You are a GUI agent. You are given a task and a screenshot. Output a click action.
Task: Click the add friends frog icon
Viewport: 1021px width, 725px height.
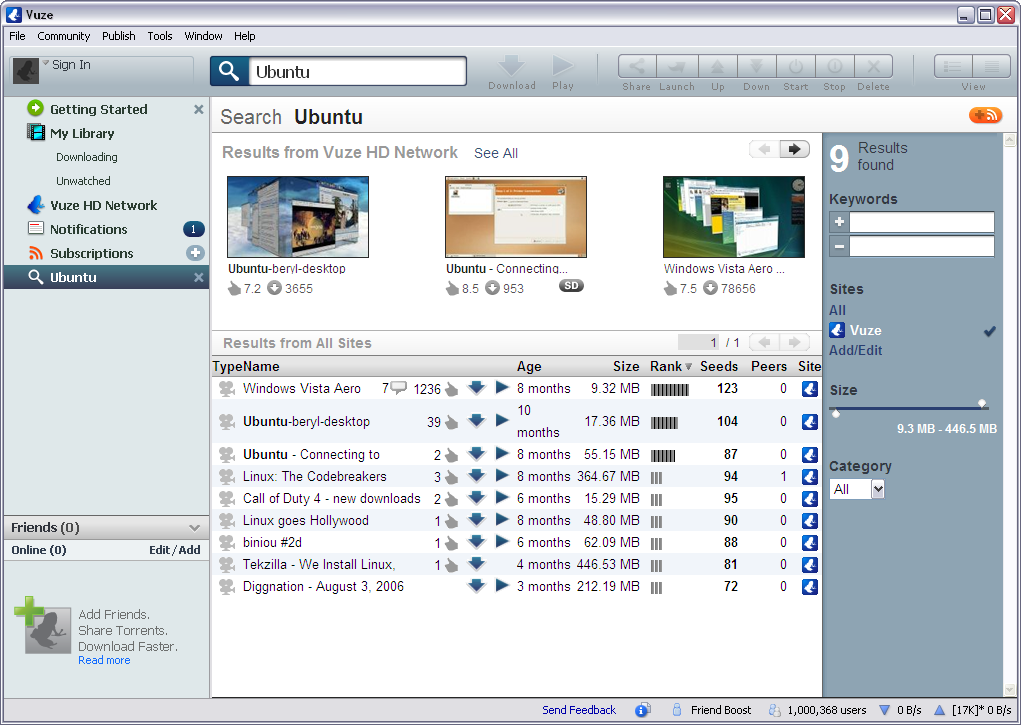click(42, 625)
